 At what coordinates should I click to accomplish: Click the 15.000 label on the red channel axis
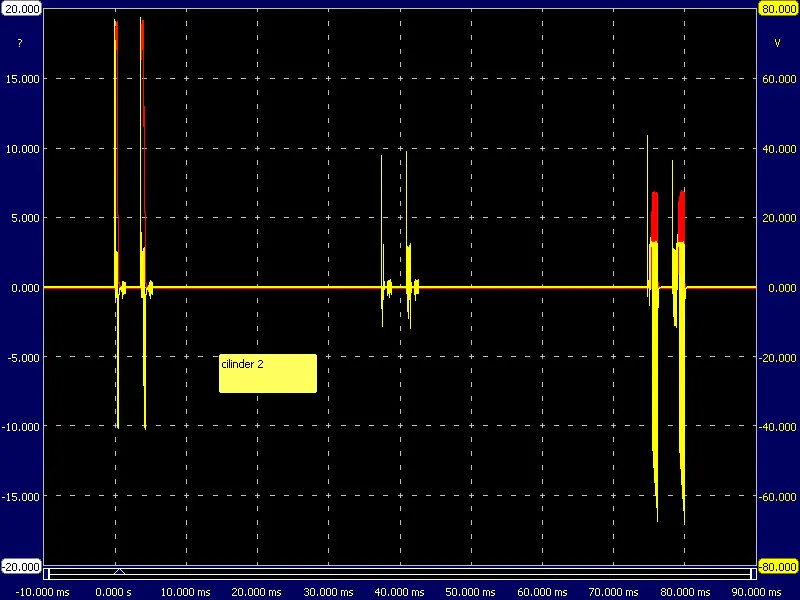22,79
